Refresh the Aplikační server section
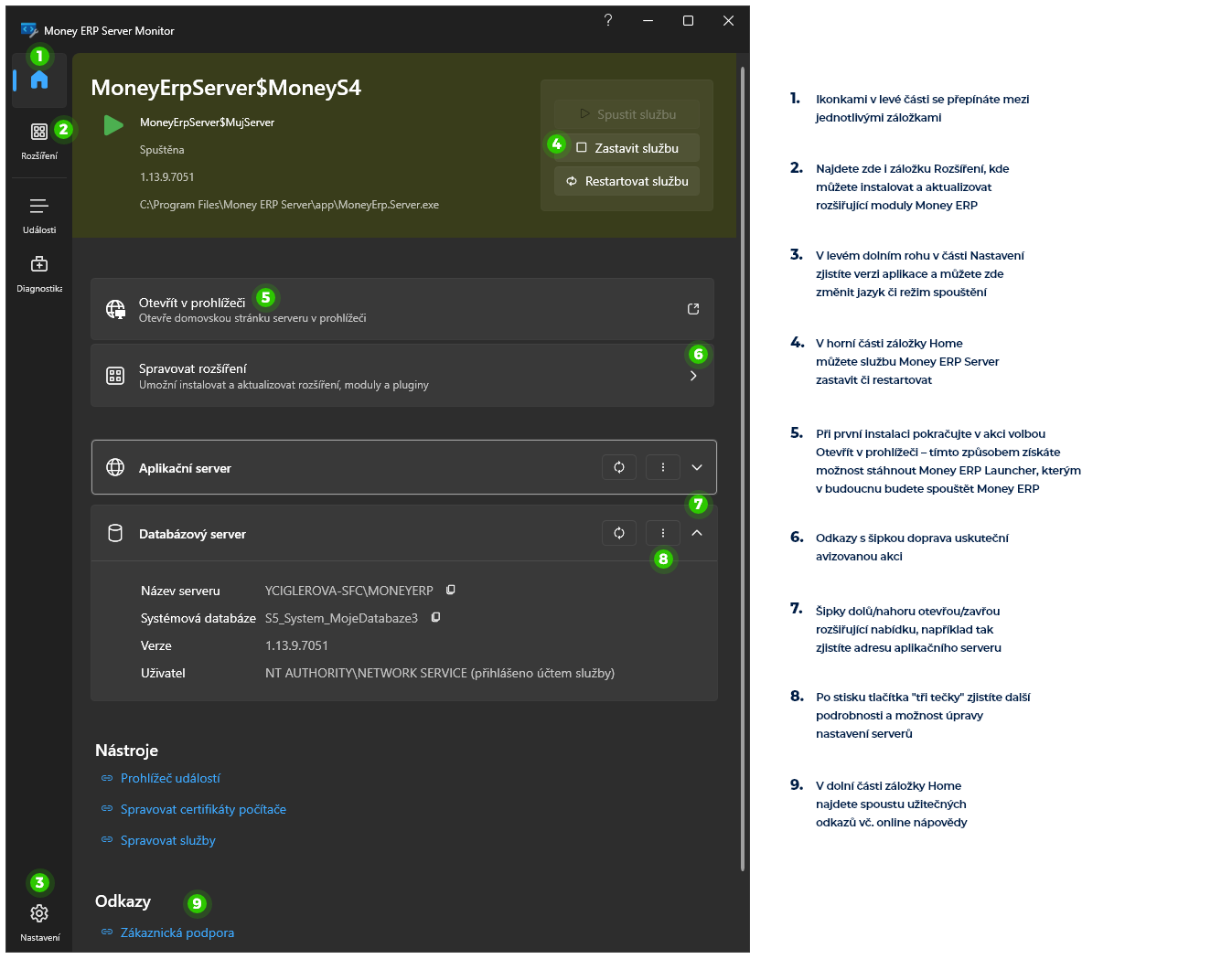This screenshot has width=1232, height=959. pos(619,467)
